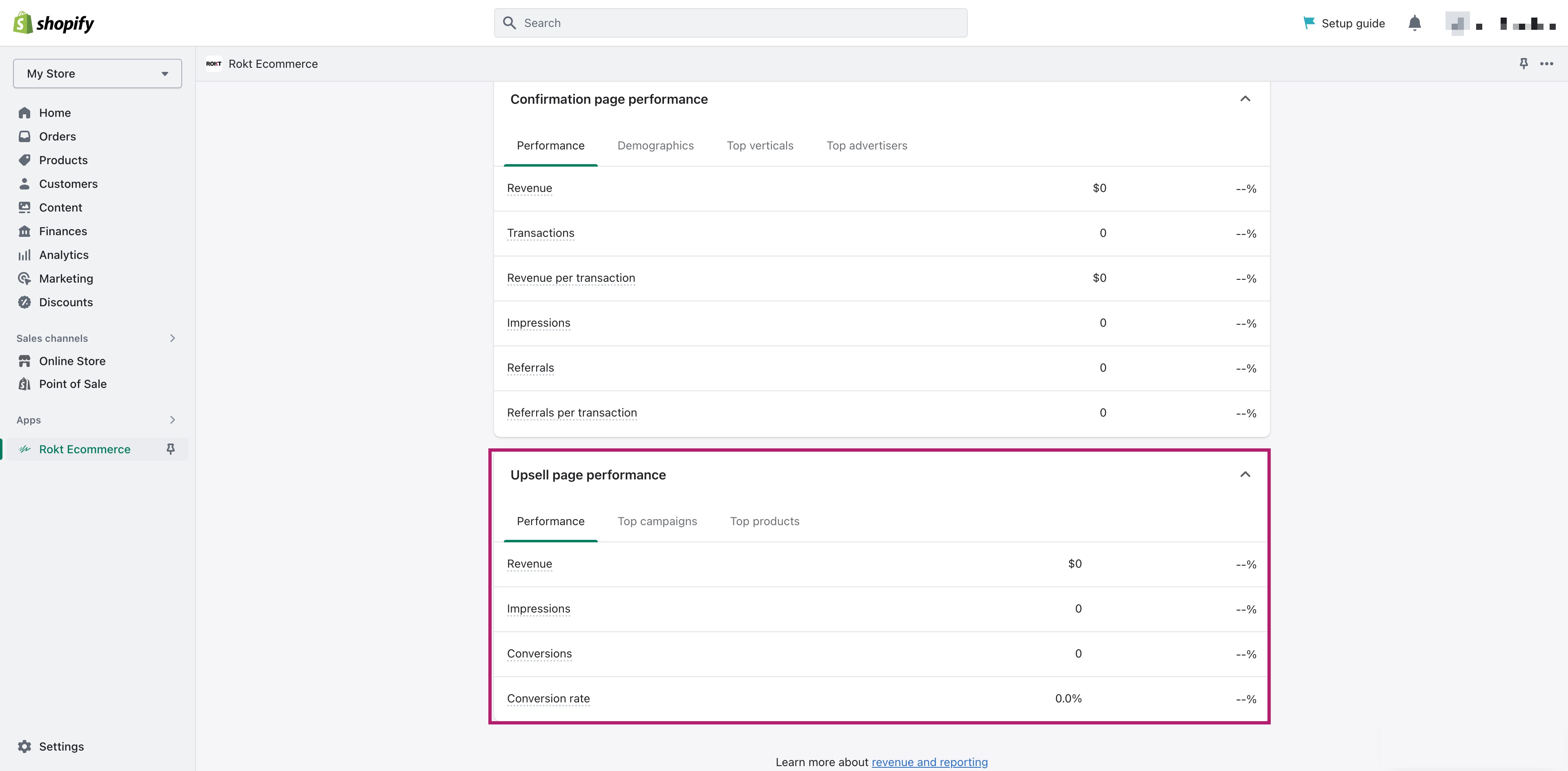This screenshot has width=1568, height=771.
Task: Click the Rokt logo icon in header
Action: tap(213, 63)
